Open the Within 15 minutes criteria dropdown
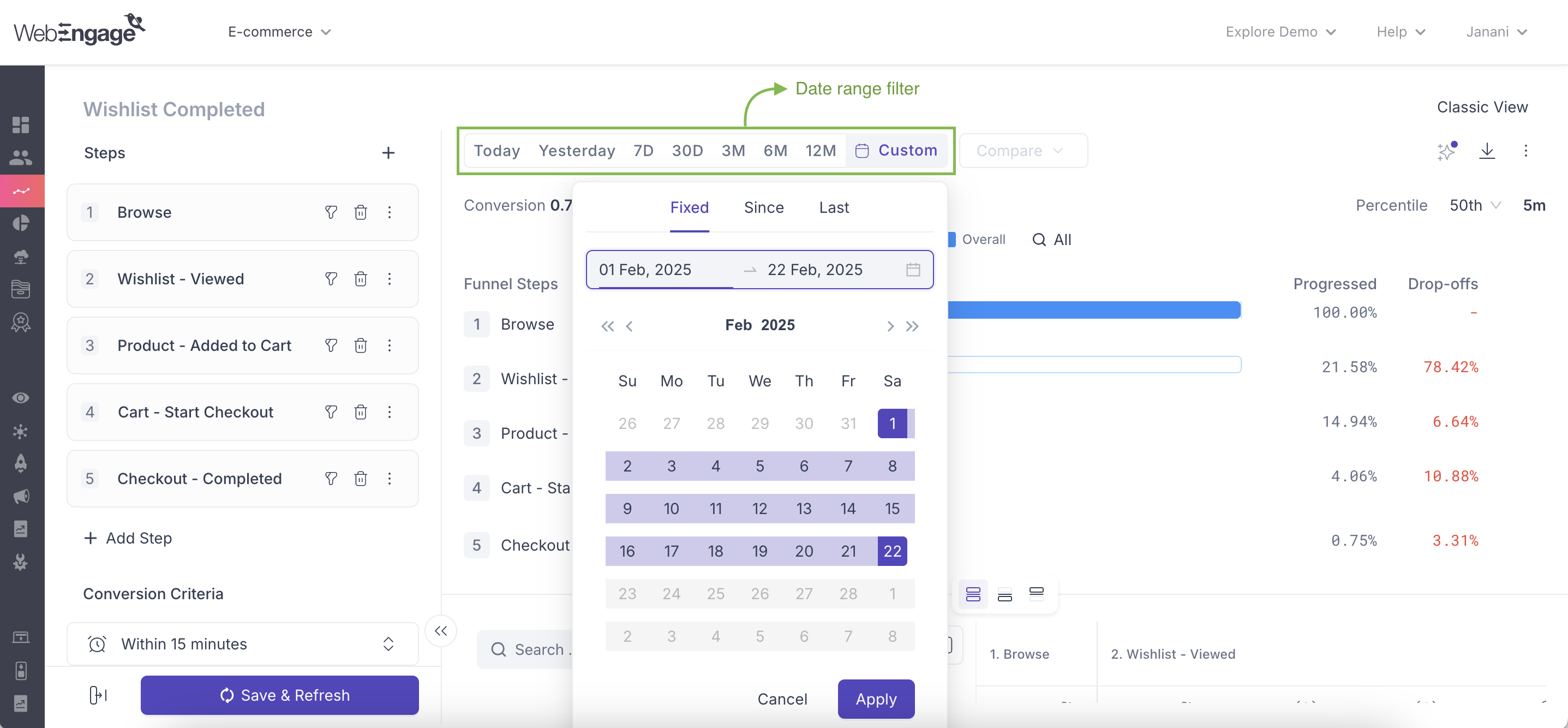This screenshot has width=1568, height=728. (x=242, y=644)
